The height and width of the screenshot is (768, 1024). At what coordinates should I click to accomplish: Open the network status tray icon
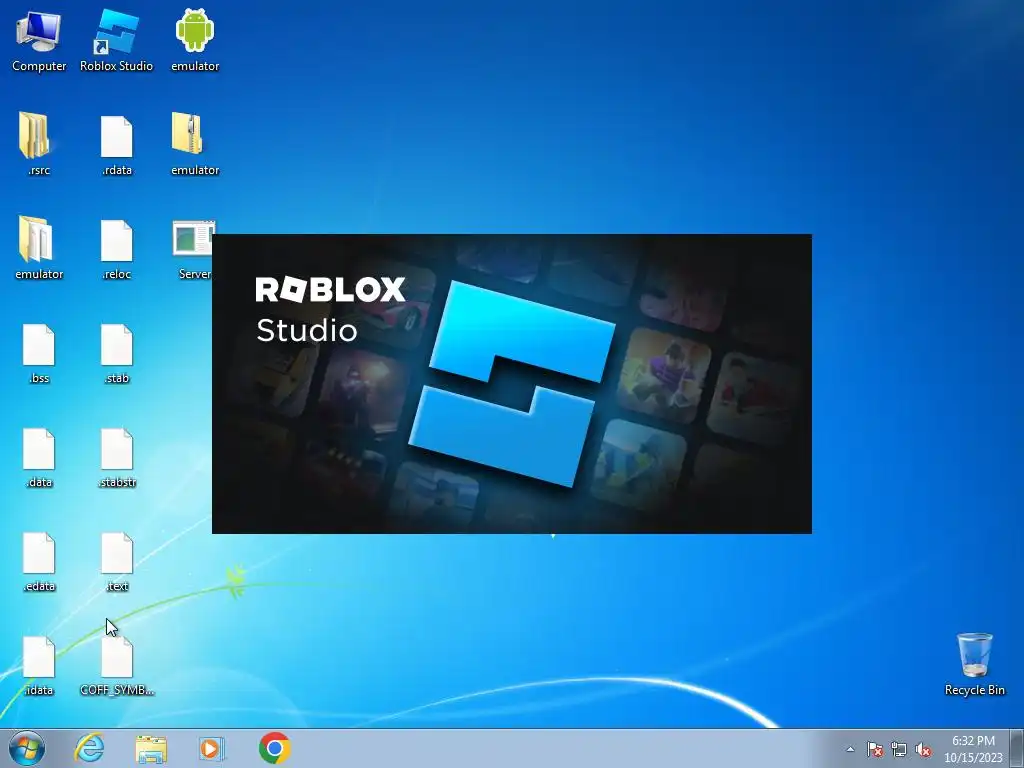coord(899,749)
